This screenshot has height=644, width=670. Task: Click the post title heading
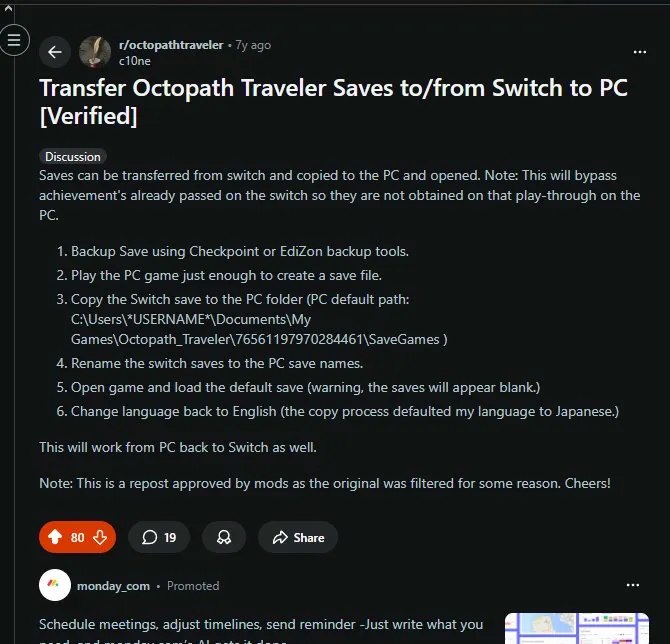(x=333, y=102)
